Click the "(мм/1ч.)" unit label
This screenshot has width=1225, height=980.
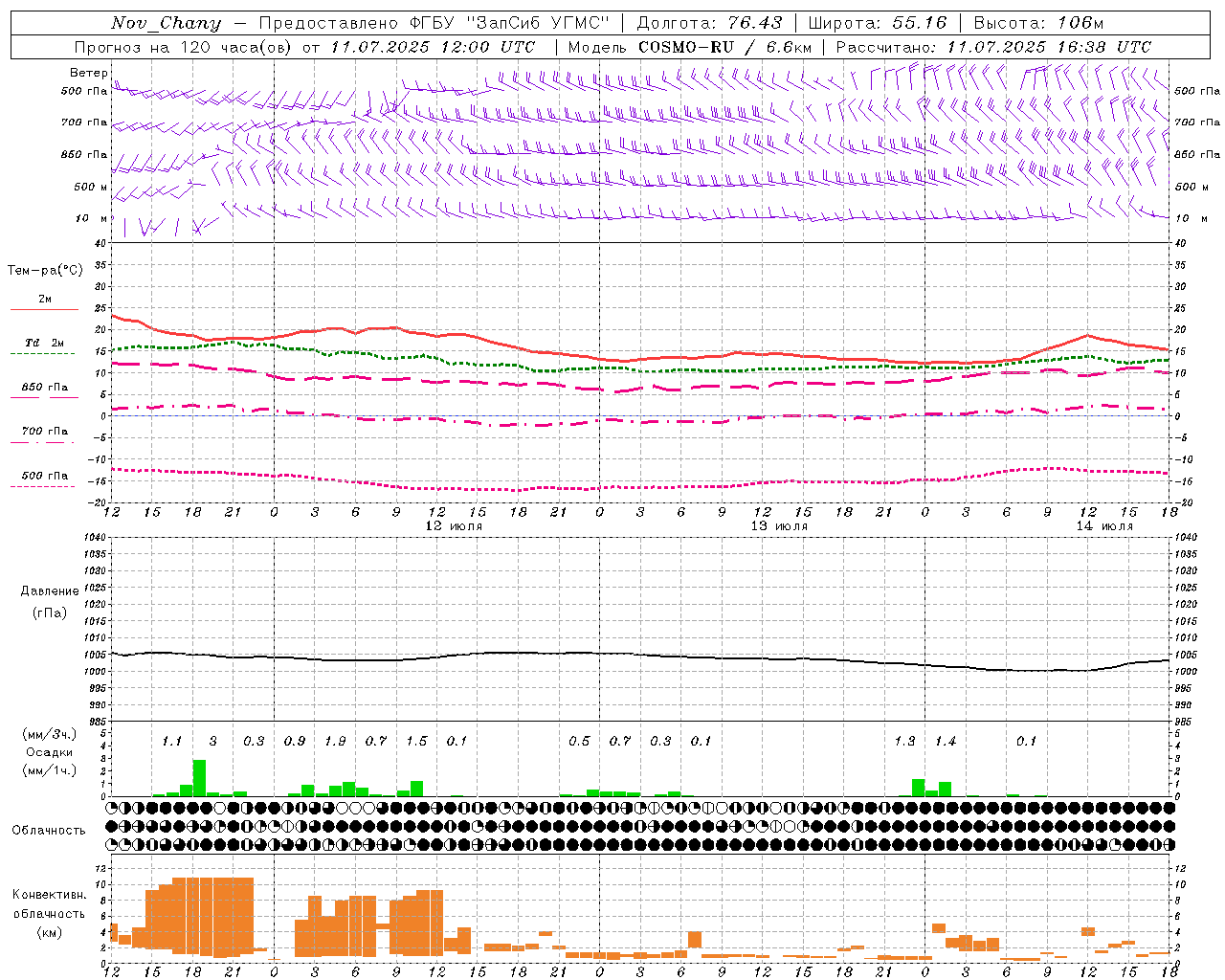(50, 770)
